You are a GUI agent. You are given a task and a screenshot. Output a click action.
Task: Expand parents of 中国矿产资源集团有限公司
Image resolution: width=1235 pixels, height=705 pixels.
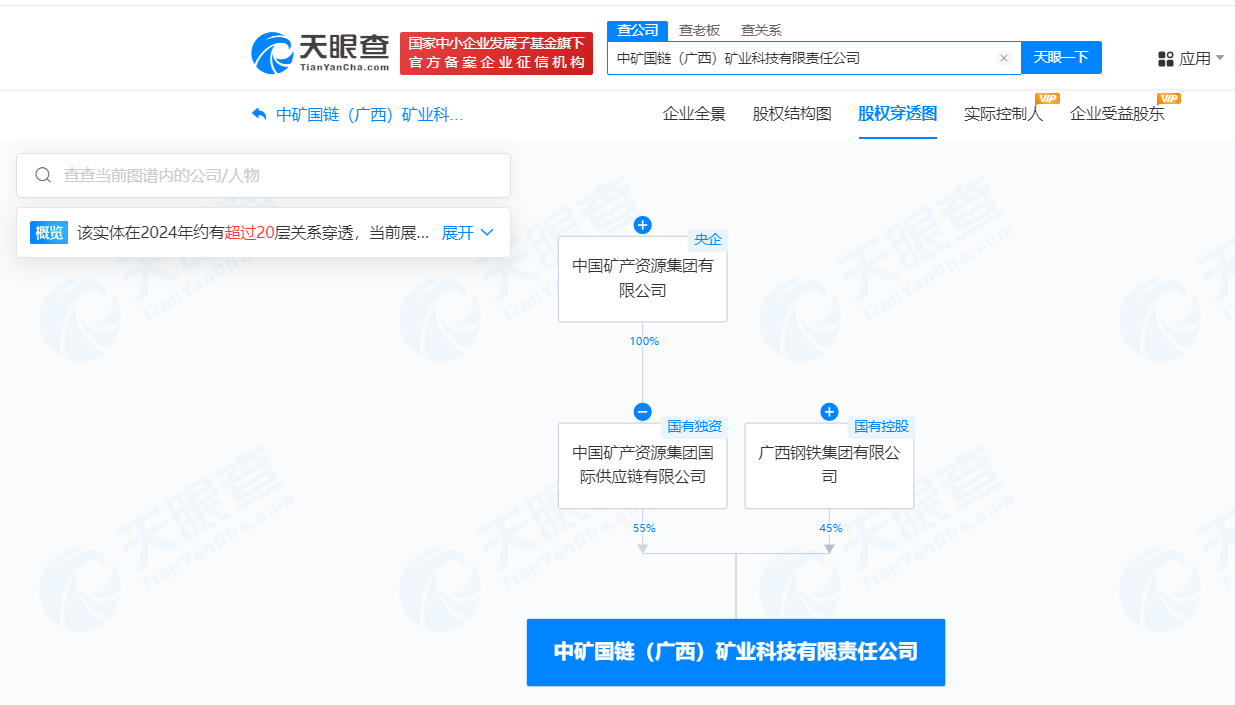(x=643, y=225)
